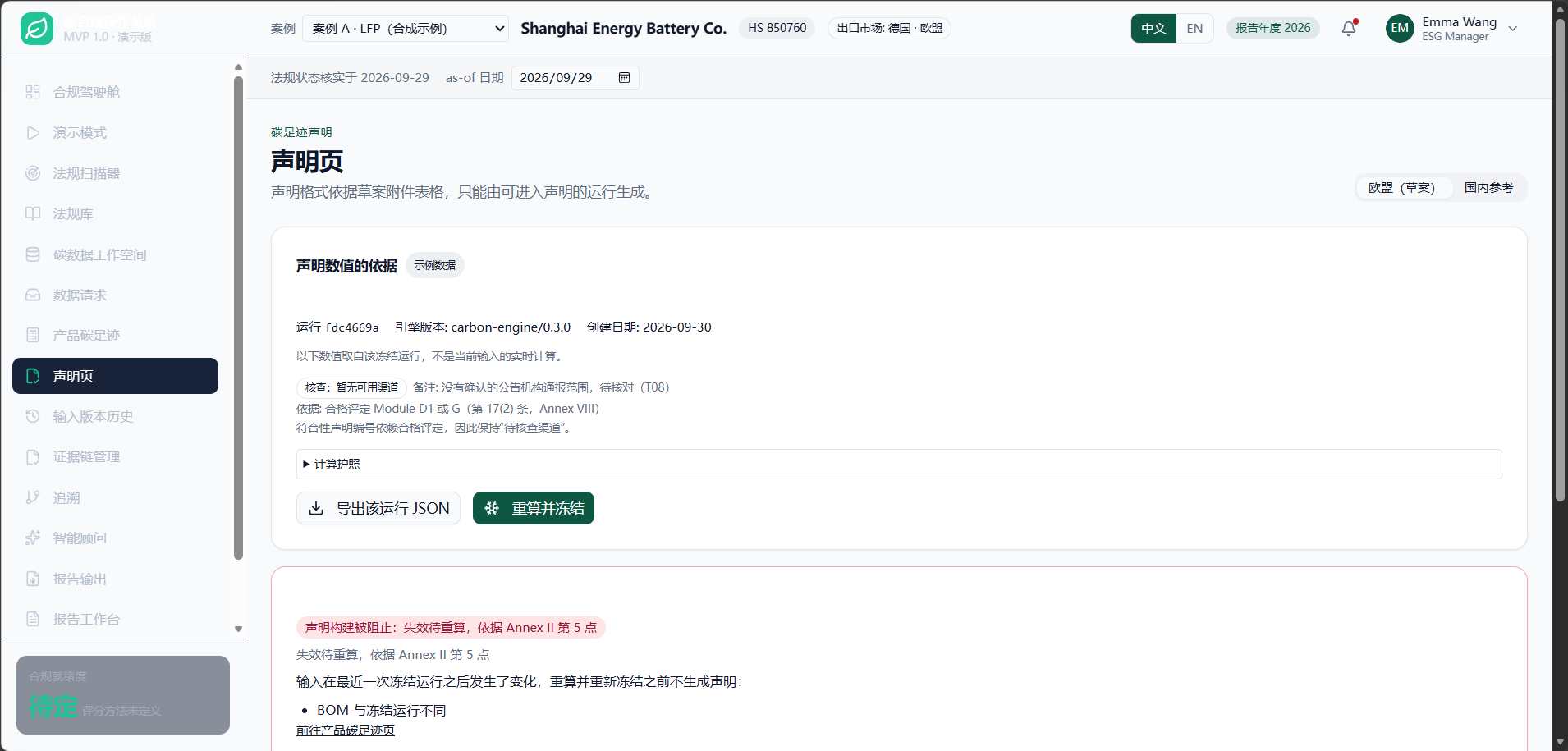Click sidebar scroll-up arrow
The image size is (1568, 751).
(239, 67)
